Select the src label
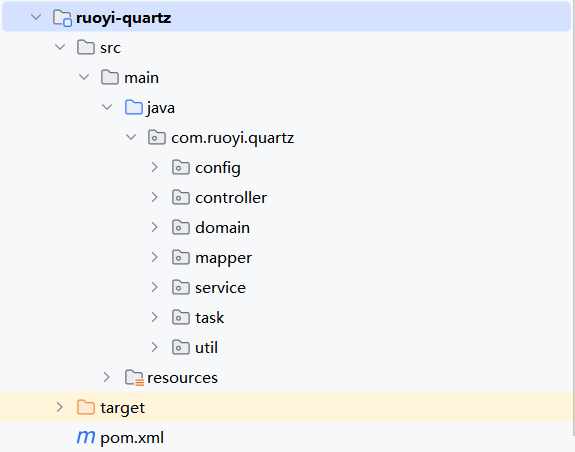 [x=110, y=48]
